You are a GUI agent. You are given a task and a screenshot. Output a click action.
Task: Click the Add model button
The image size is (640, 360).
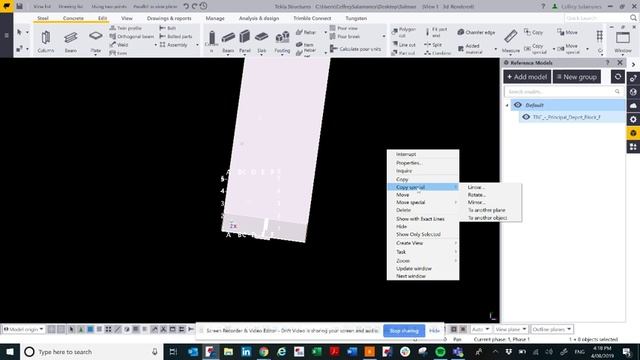pos(527,77)
